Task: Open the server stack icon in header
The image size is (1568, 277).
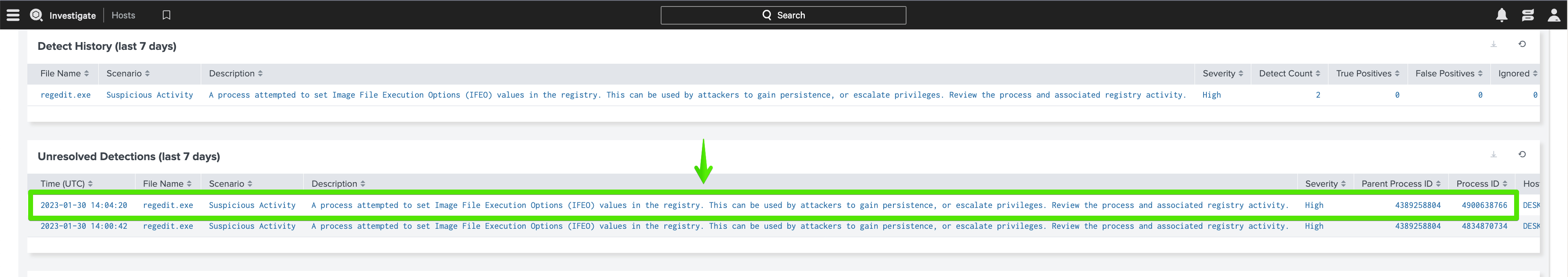Action: click(1528, 15)
